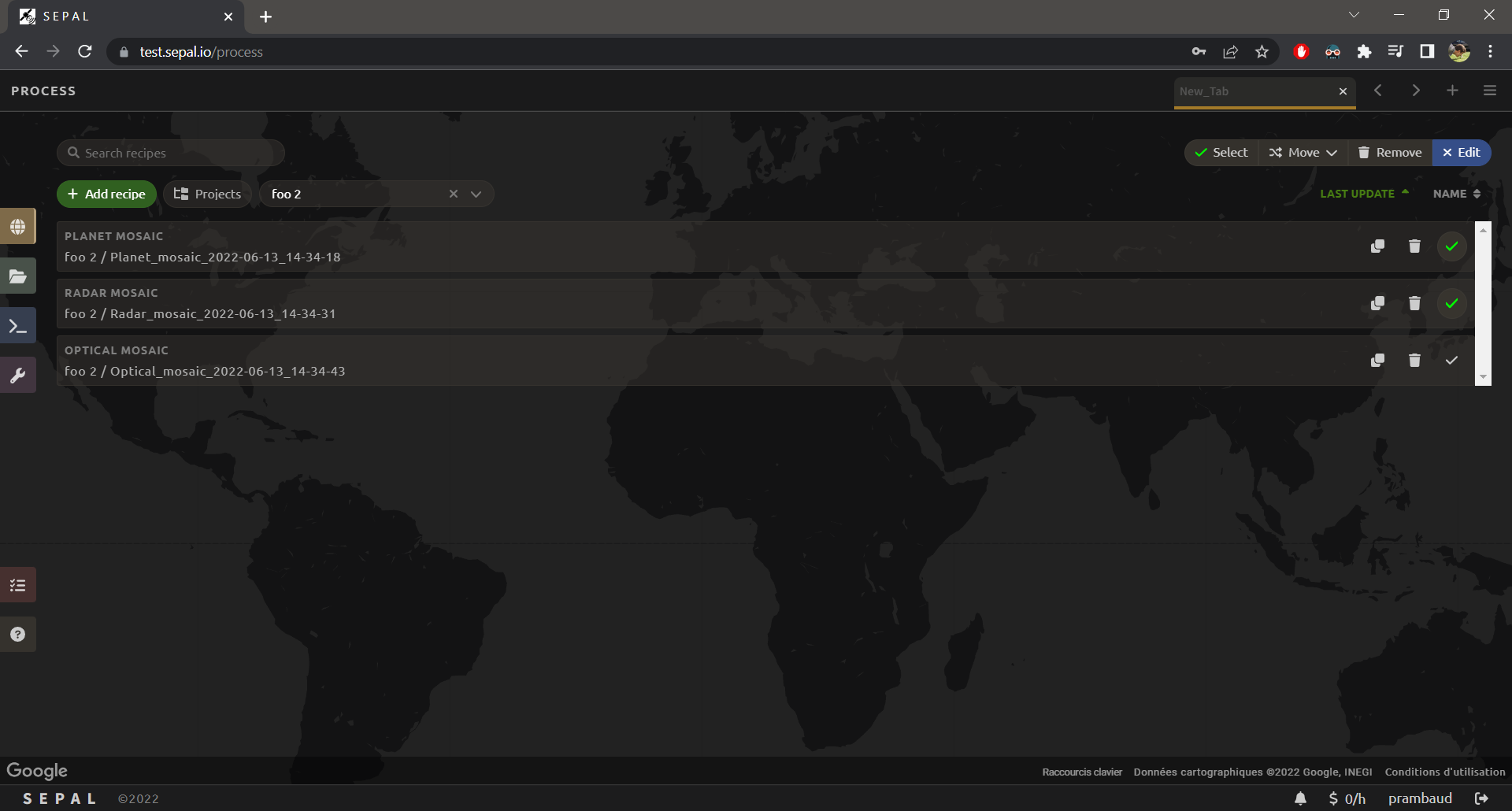This screenshot has width=1512, height=811.
Task: Expand the foo 2 project dropdown
Action: tap(476, 194)
